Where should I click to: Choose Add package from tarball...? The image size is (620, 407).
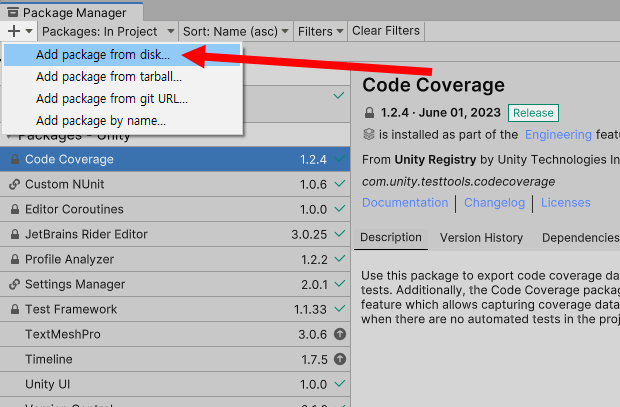point(122,76)
